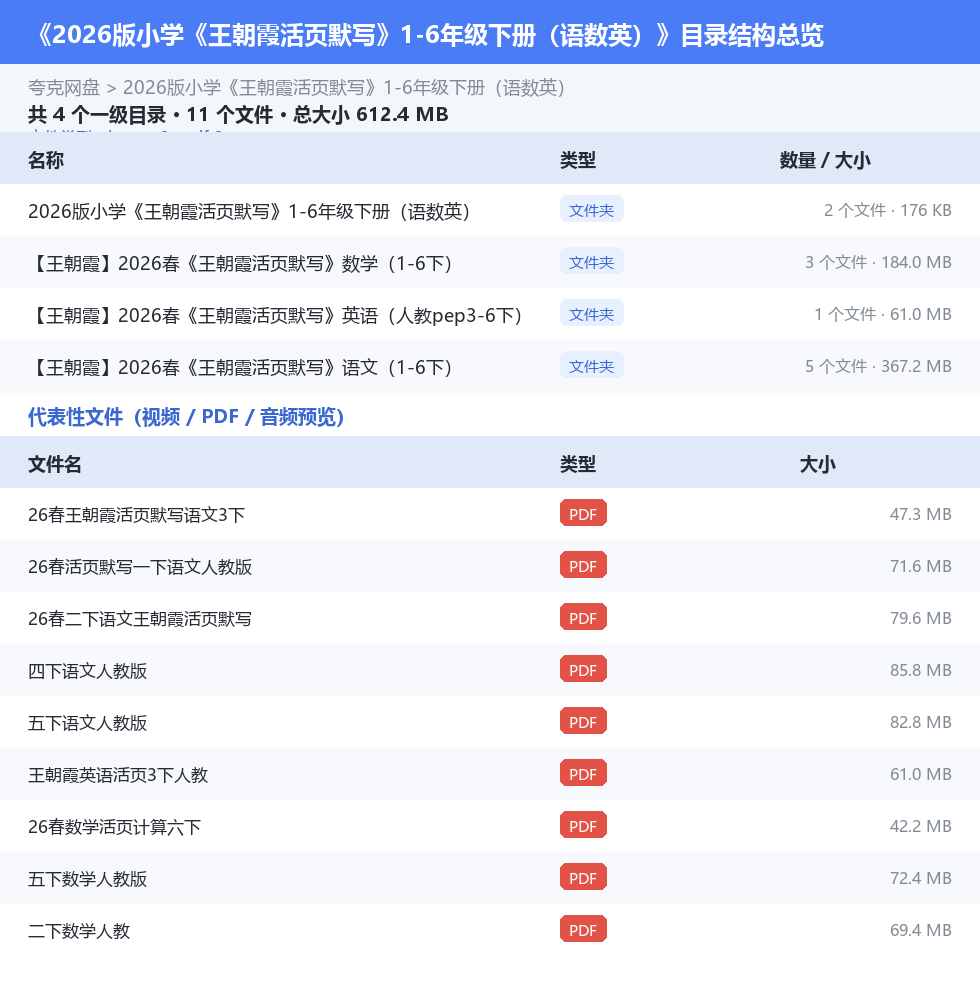Open the 英语（人教pep3-6下）folder row
Image resolution: width=980 pixels, height=988 pixels.
[x=490, y=314]
